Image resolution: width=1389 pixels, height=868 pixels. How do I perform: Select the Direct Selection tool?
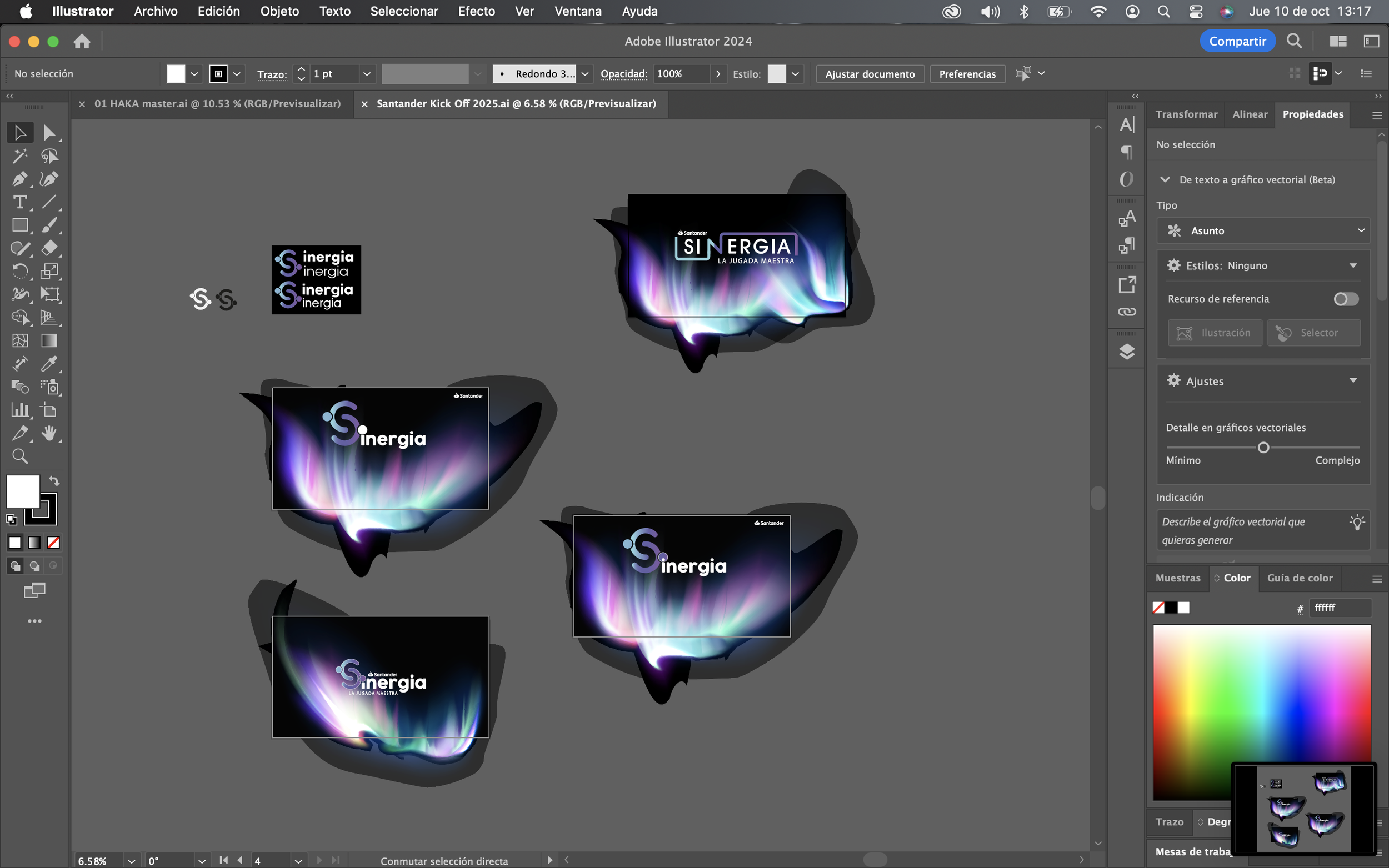49,133
